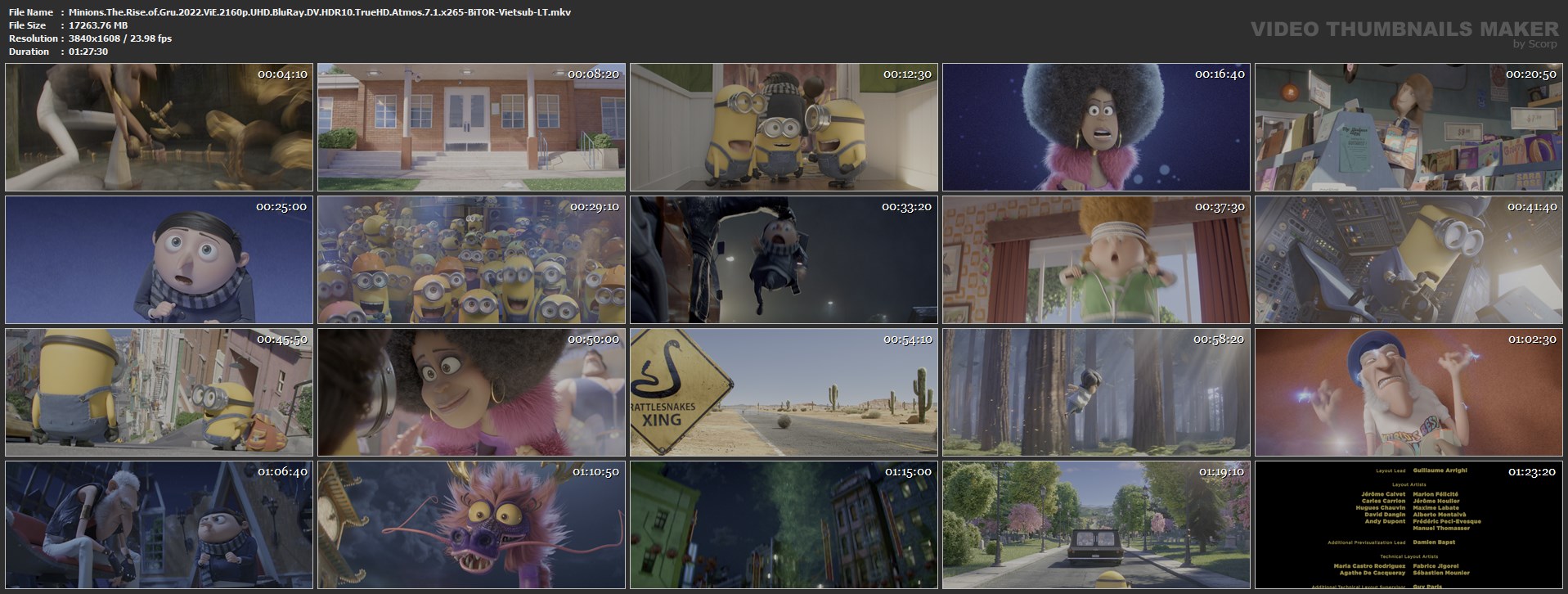Click the Resolution label

coord(34,38)
